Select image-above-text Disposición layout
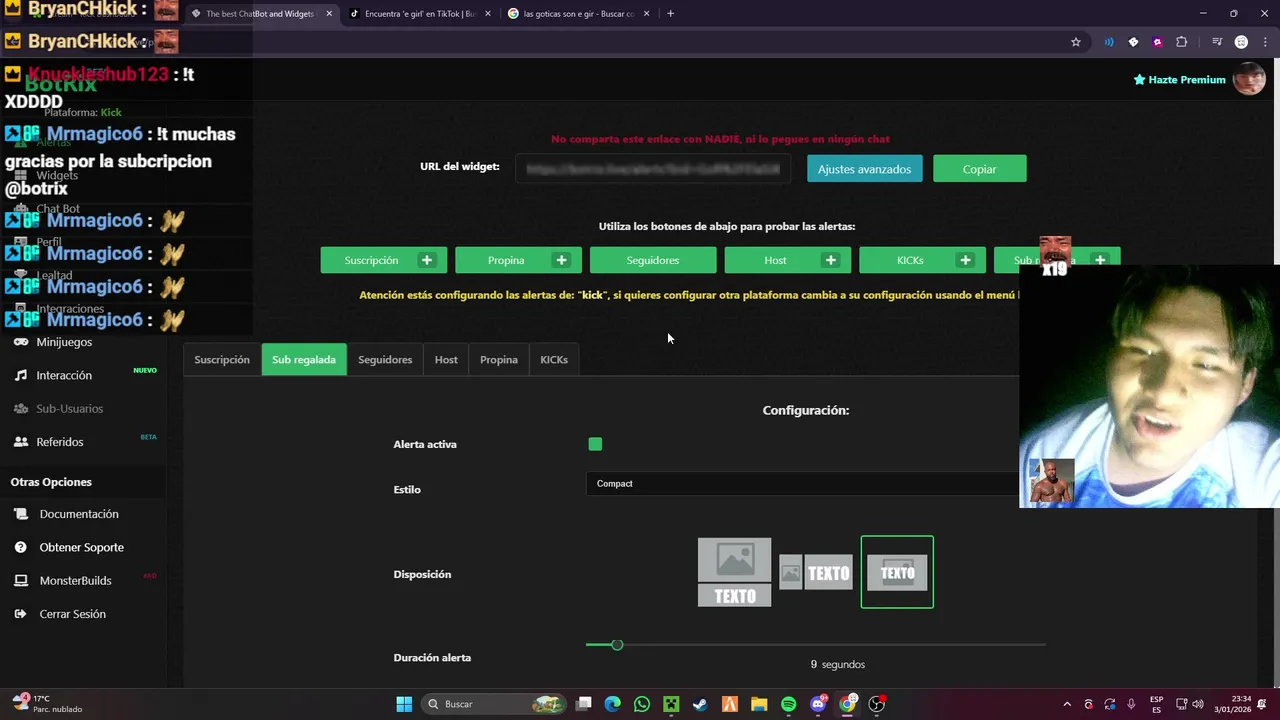The height and width of the screenshot is (720, 1280). click(734, 572)
